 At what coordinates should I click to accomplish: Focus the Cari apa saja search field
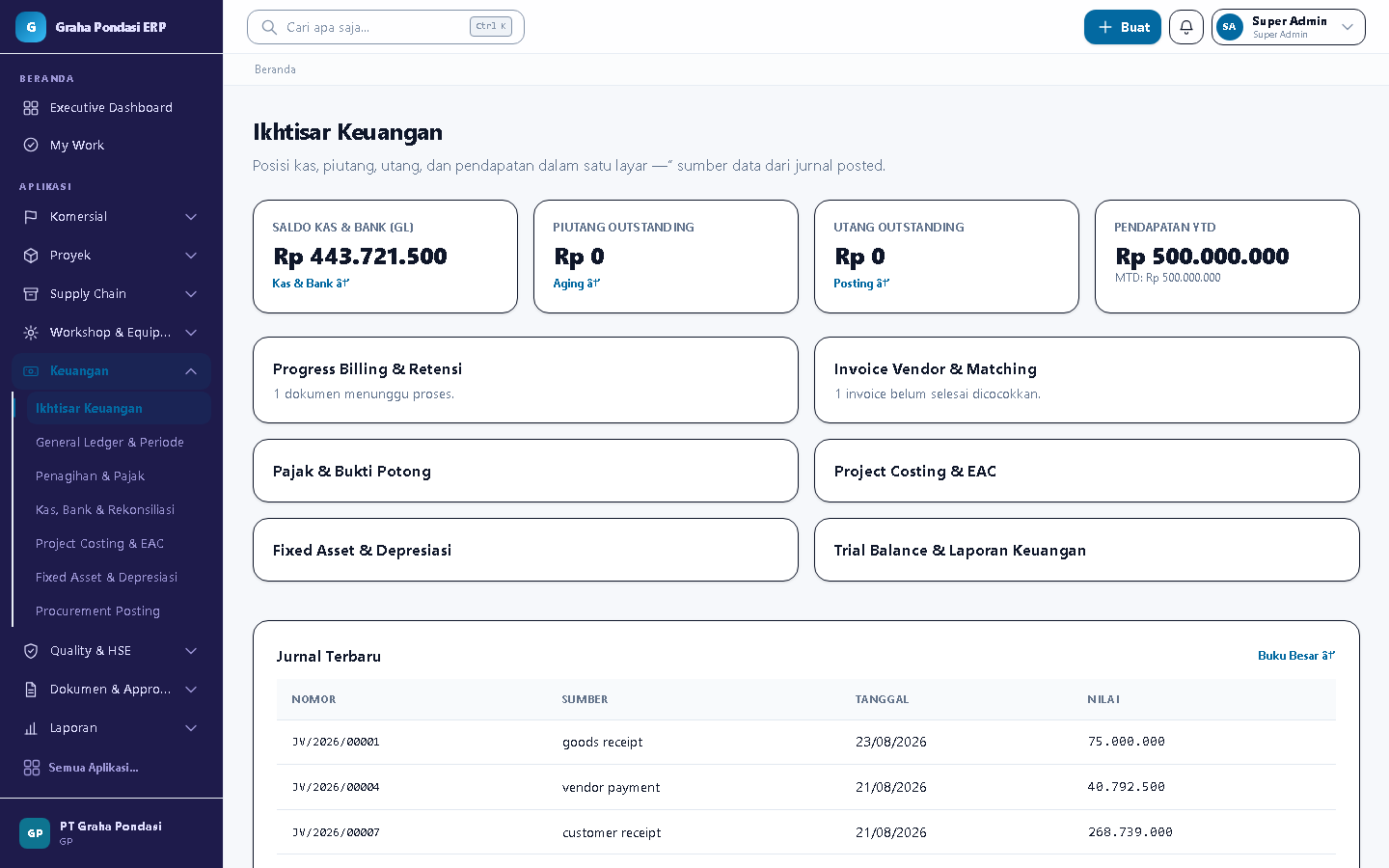[386, 27]
